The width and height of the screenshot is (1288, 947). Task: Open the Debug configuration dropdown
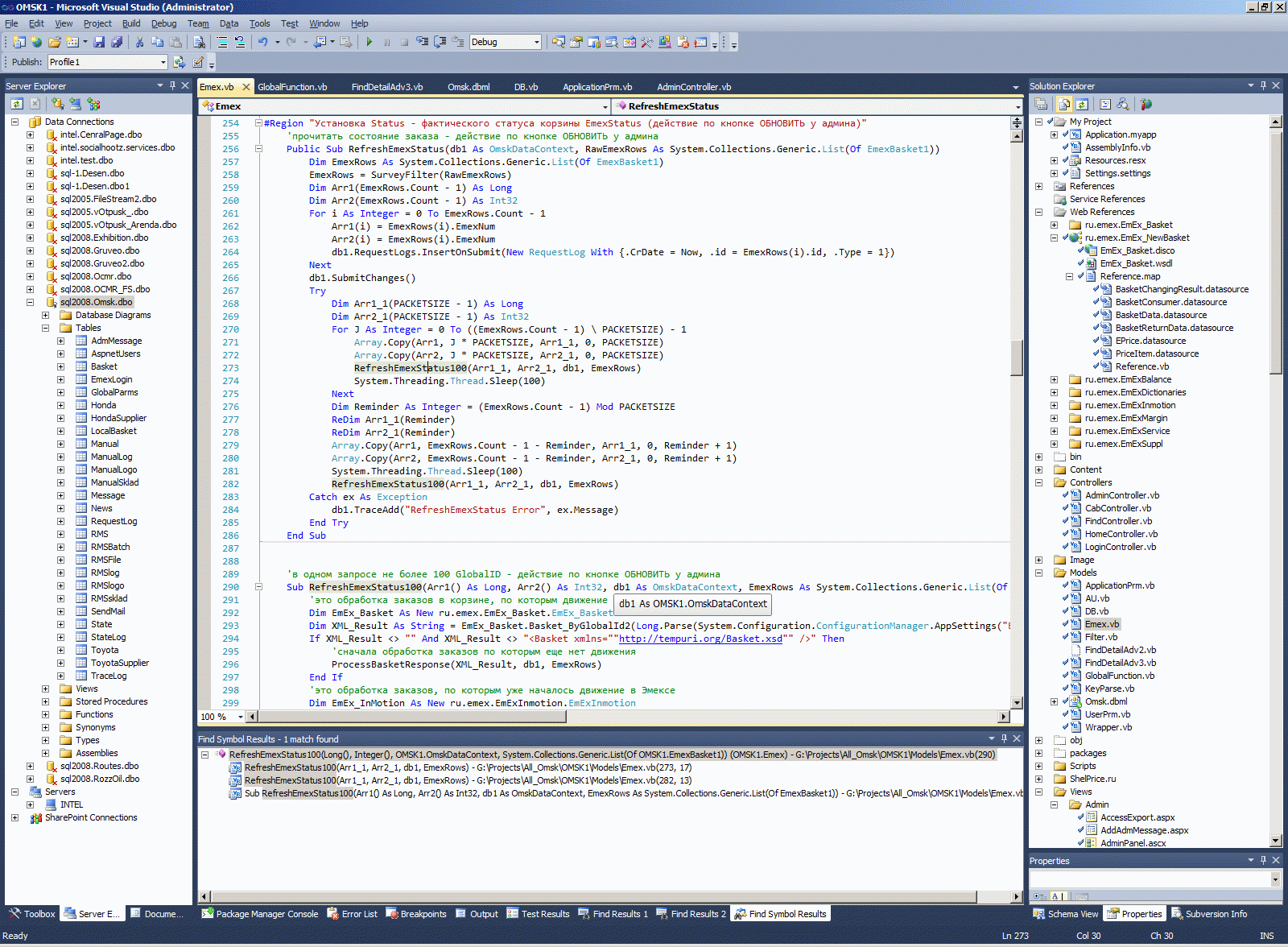tap(536, 42)
